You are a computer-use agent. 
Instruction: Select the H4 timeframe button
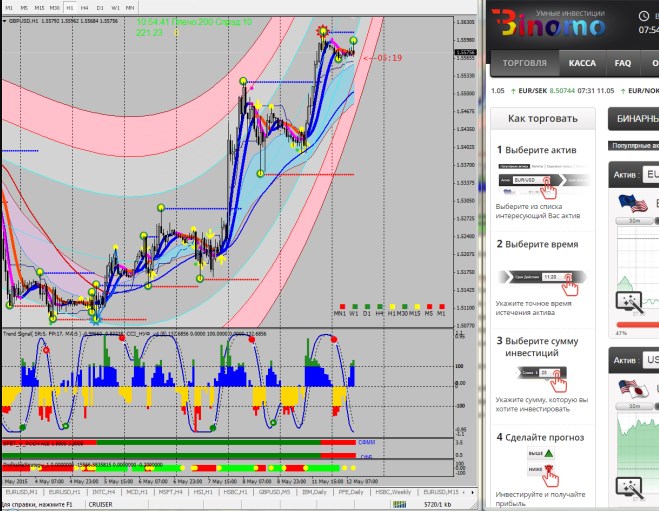click(84, 7)
